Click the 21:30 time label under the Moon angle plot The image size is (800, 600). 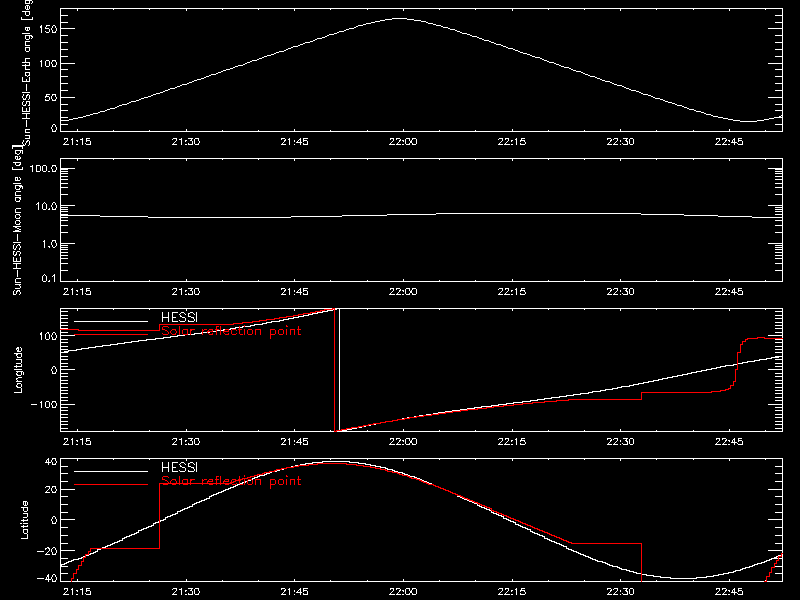(186, 291)
